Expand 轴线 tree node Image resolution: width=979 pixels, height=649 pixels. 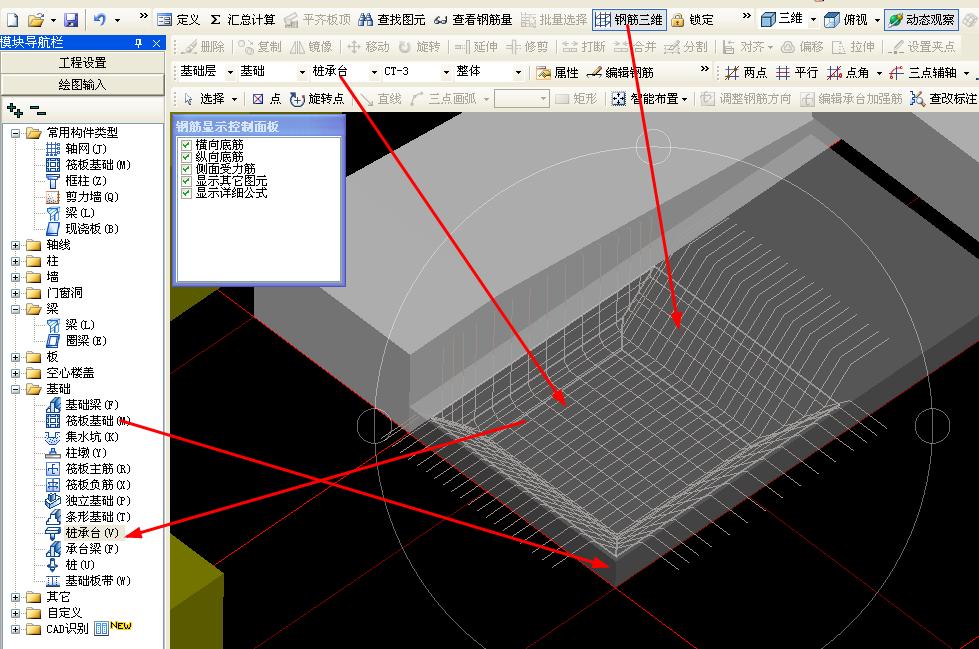click(x=16, y=245)
